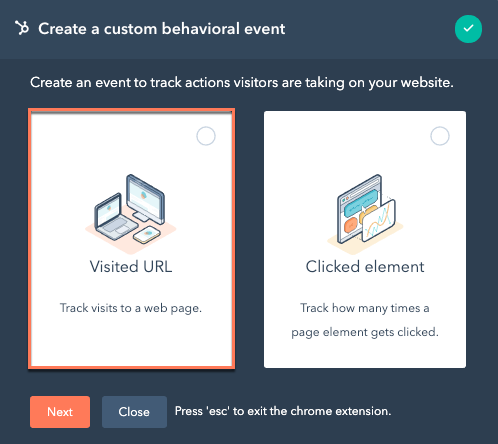Click 'Track how many times a page element gets clicked.' description

(x=365, y=320)
